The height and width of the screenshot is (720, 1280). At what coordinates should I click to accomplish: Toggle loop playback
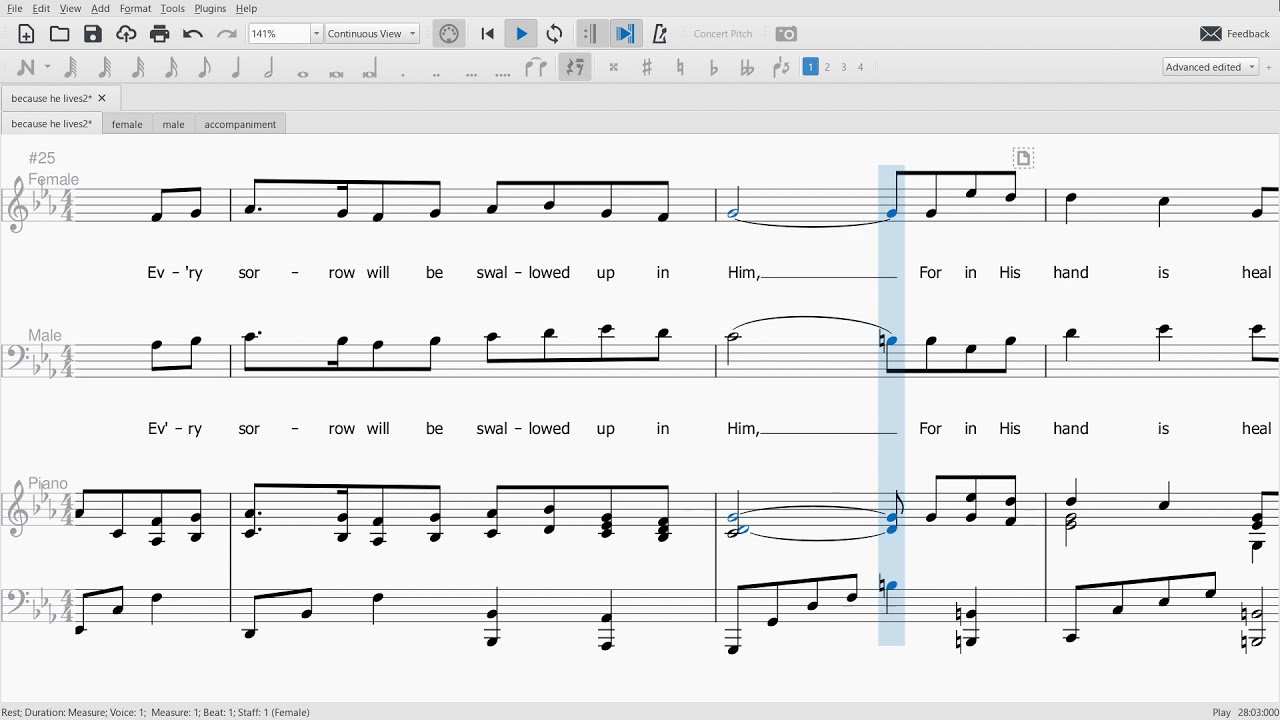(554, 34)
